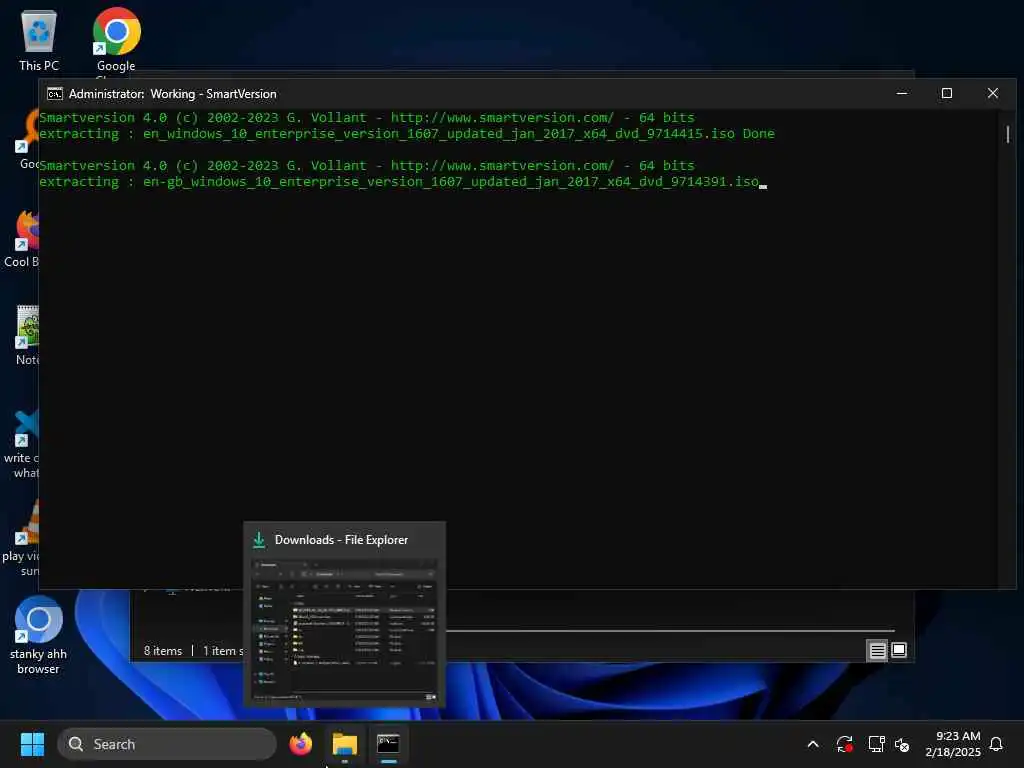Screen dimensions: 1024x768
Task: Click the Downloads - File Explorer preview title
Action: click(341, 540)
